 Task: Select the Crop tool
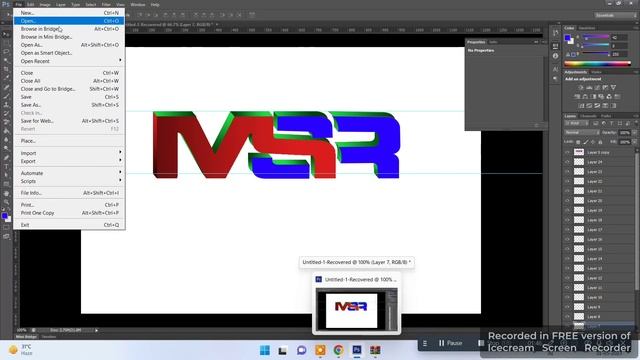[x=6, y=69]
